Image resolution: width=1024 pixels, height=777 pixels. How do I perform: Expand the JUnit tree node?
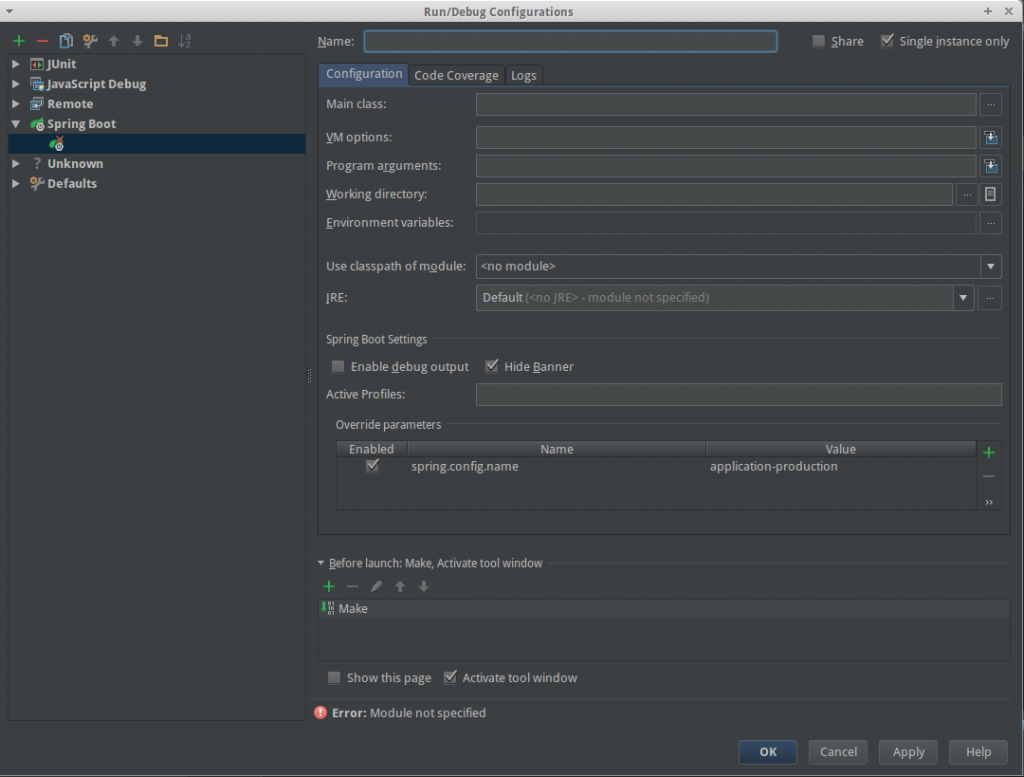point(16,64)
